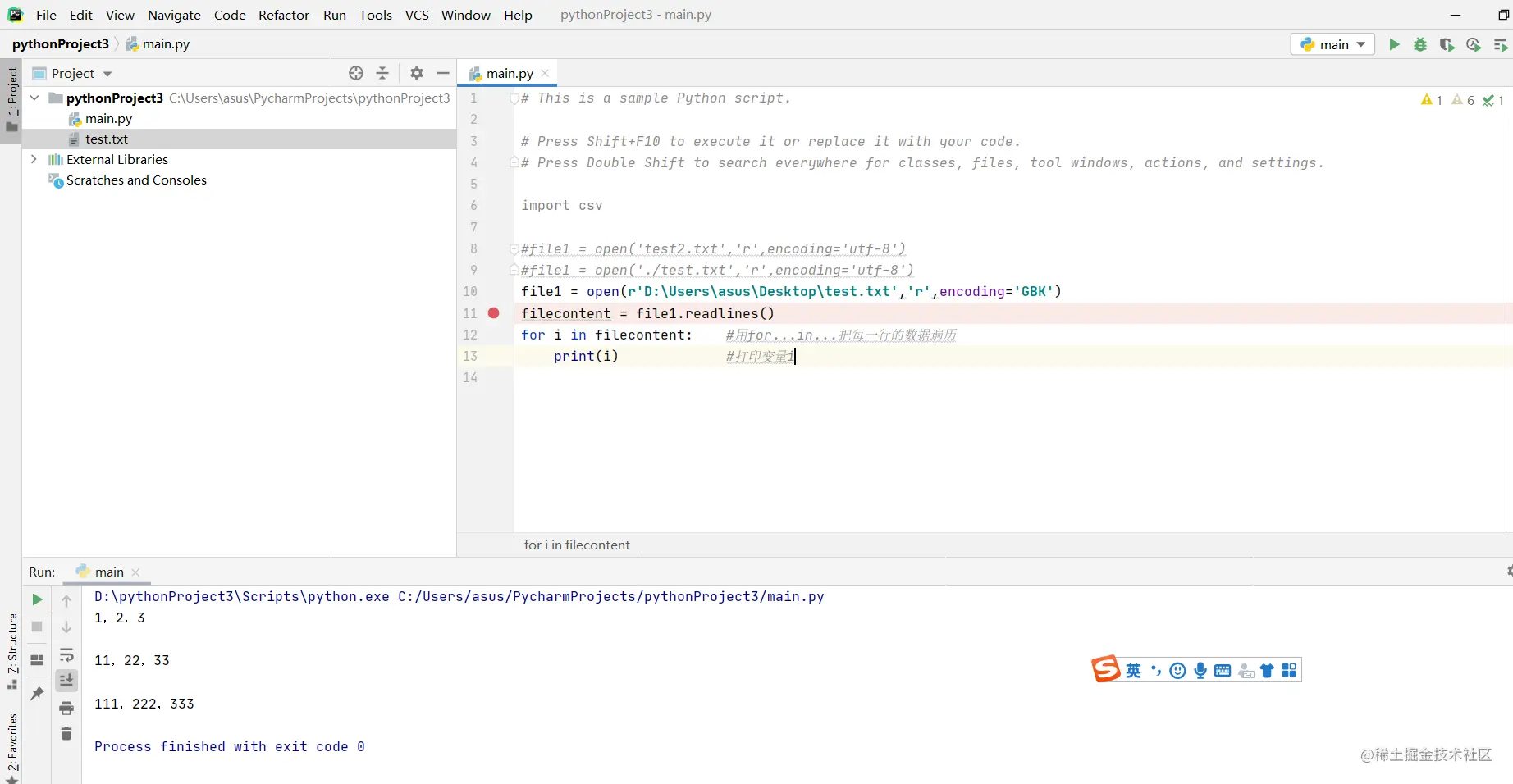Open Project panel gear settings

pos(417,73)
